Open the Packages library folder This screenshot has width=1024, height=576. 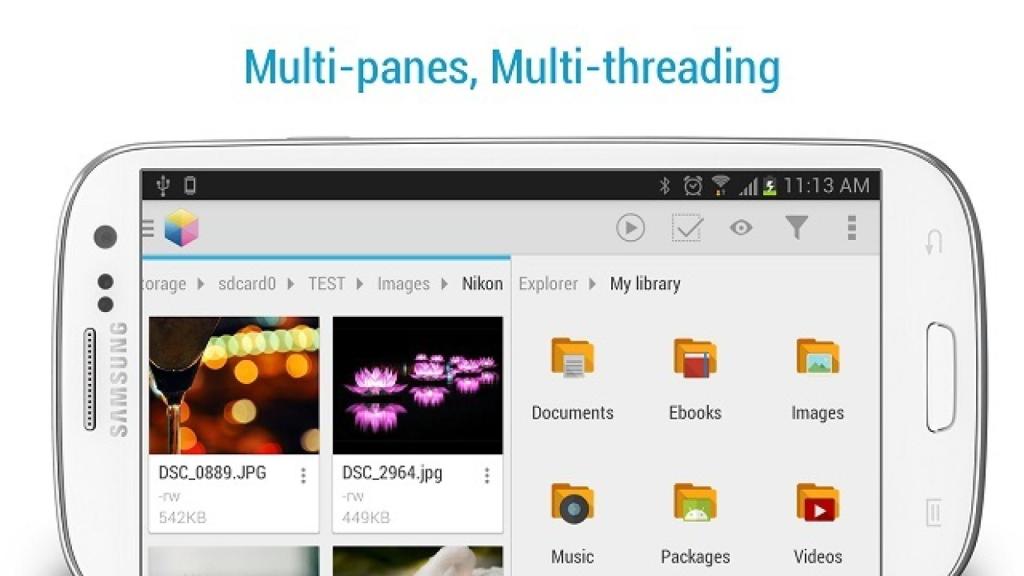pyautogui.click(x=695, y=504)
